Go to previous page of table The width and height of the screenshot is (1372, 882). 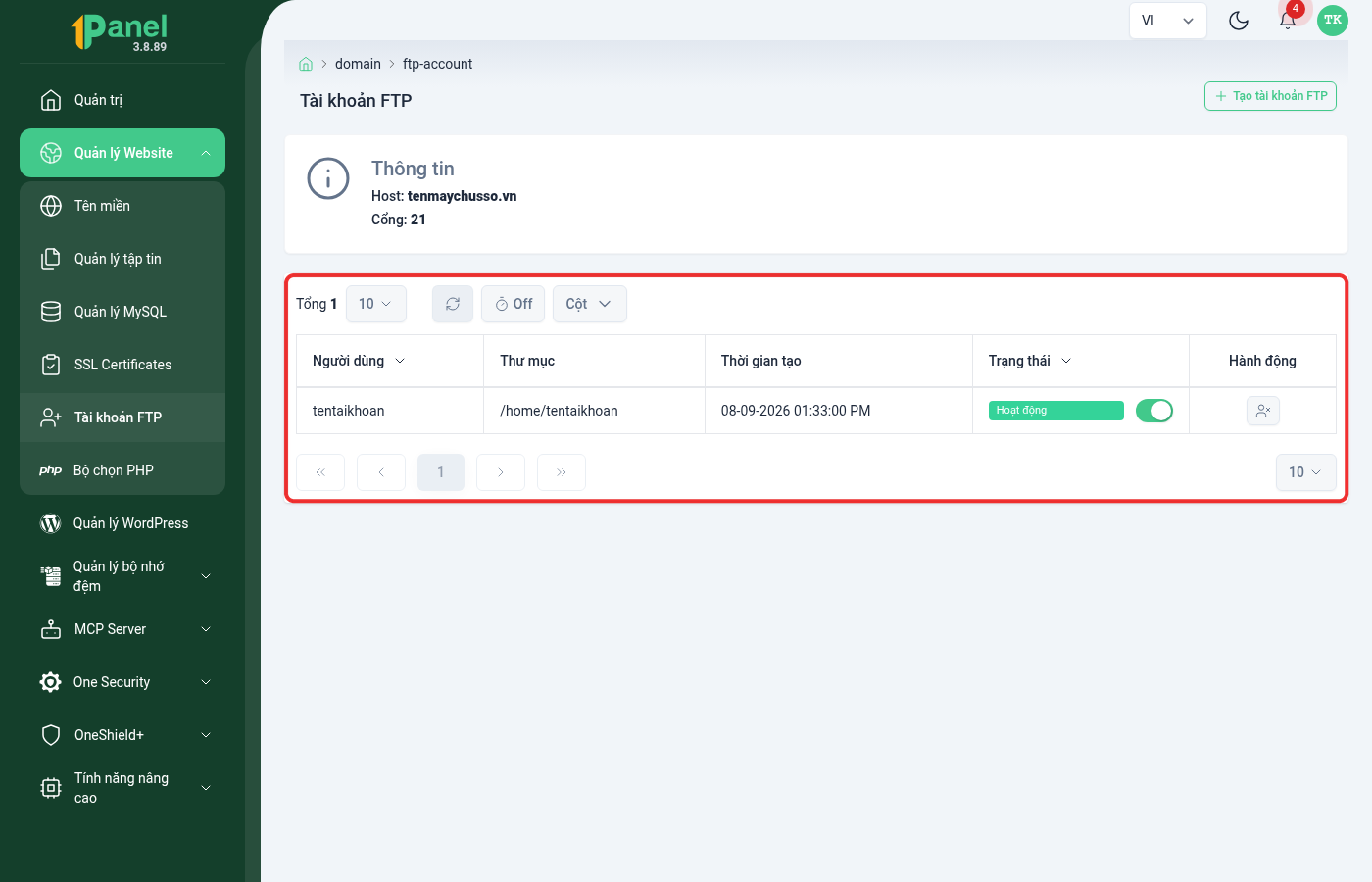click(x=381, y=472)
